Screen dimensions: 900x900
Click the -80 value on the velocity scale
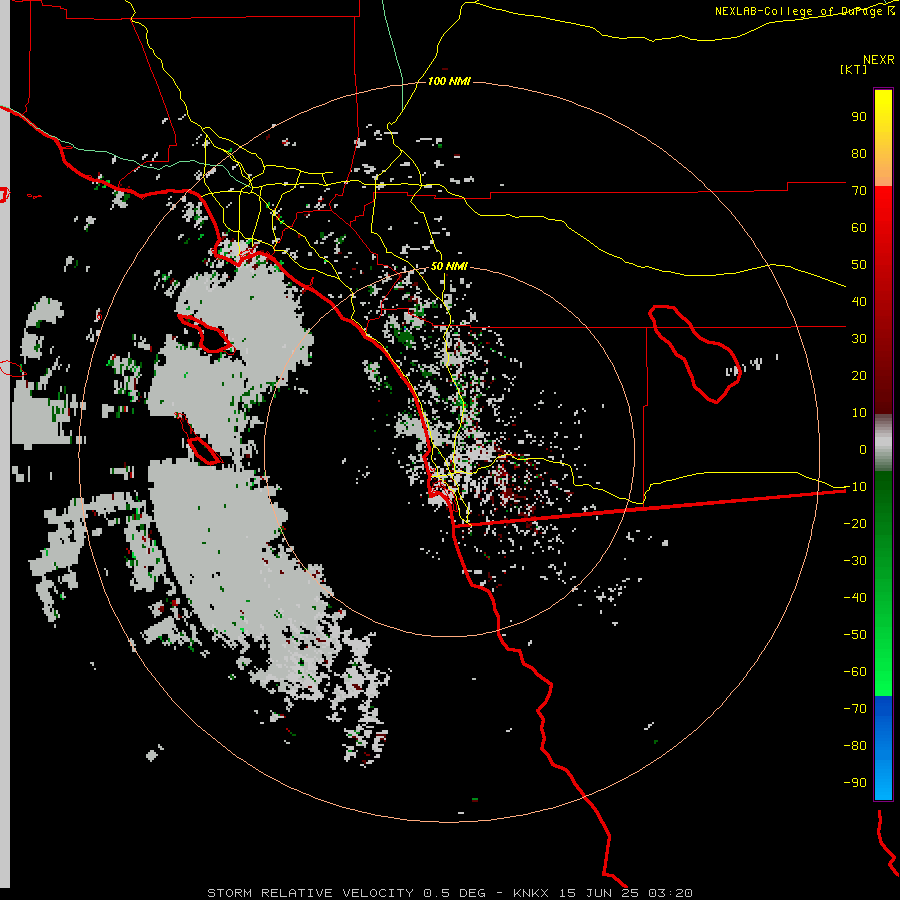click(855, 746)
